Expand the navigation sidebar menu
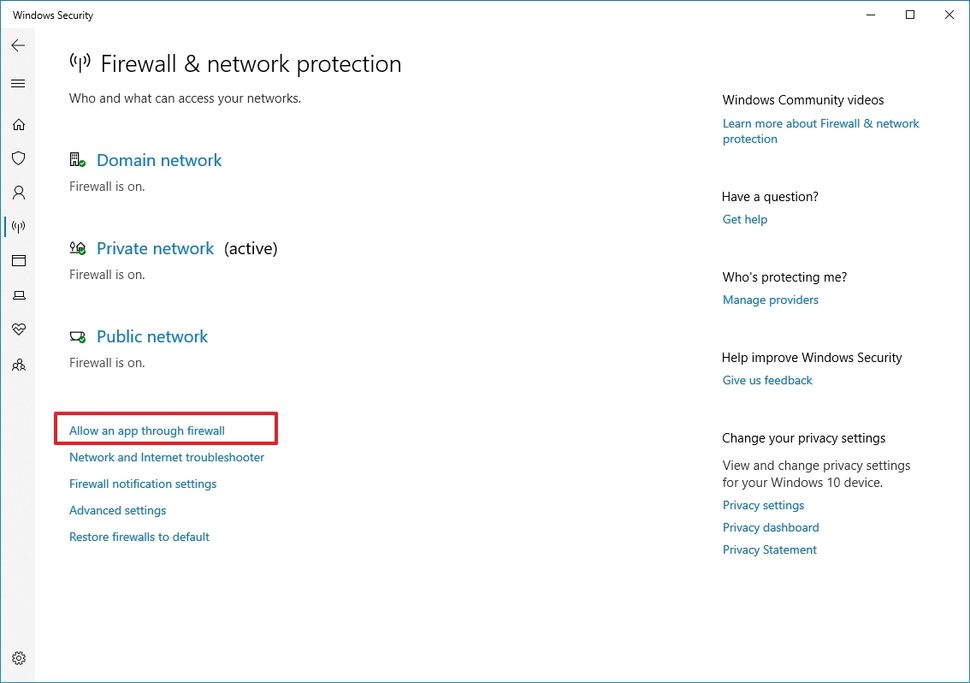 (18, 83)
